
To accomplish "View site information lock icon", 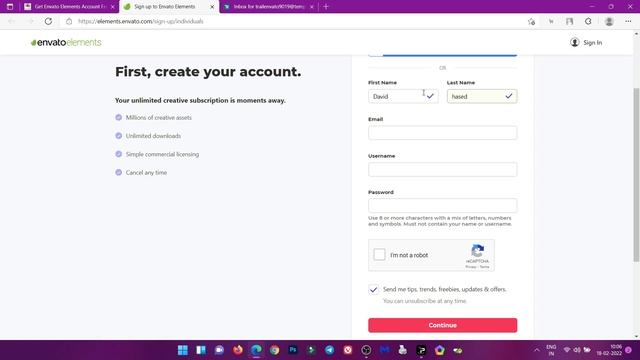I will 69,21.
